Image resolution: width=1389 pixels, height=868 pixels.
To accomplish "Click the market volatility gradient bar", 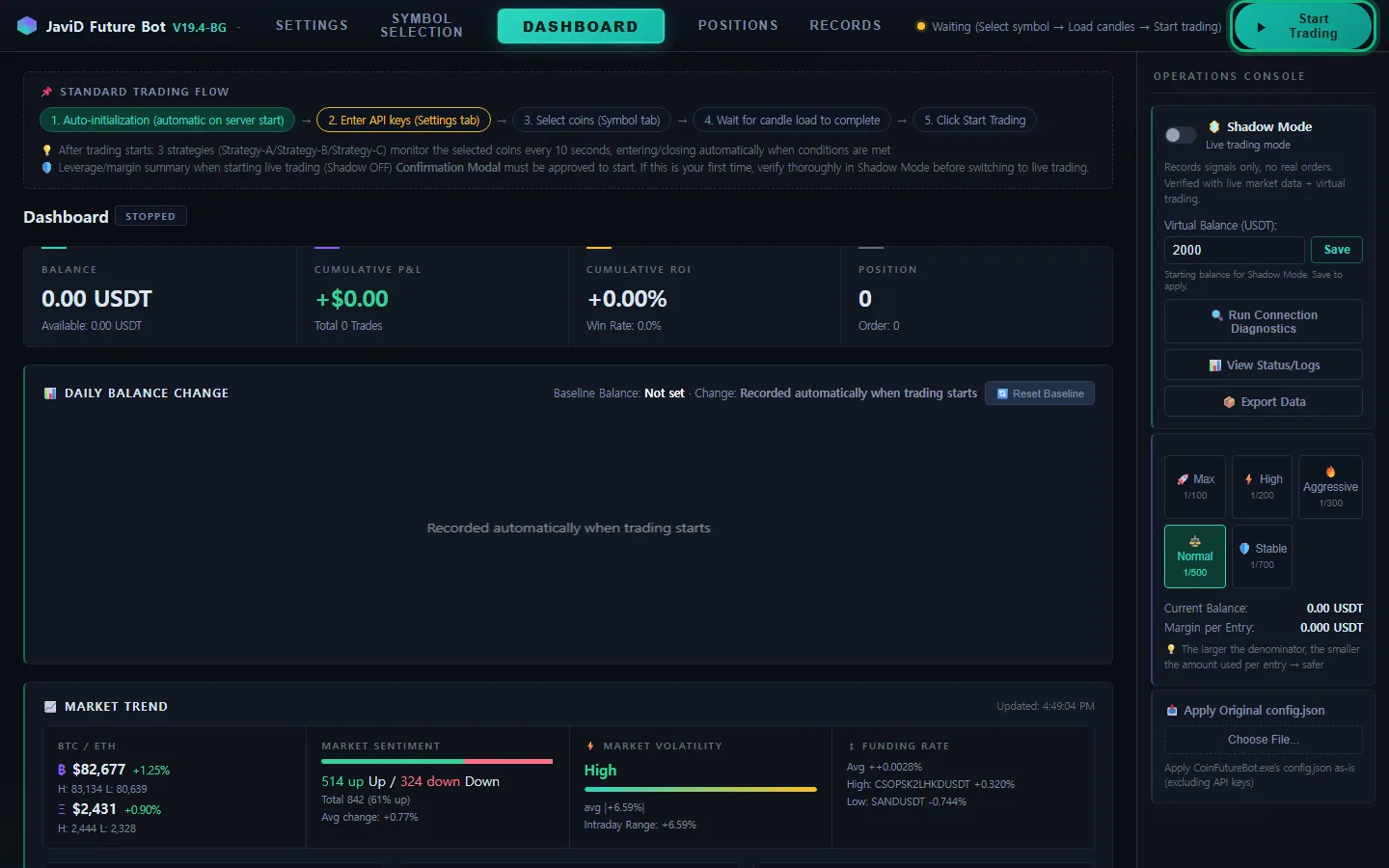I will [x=700, y=789].
